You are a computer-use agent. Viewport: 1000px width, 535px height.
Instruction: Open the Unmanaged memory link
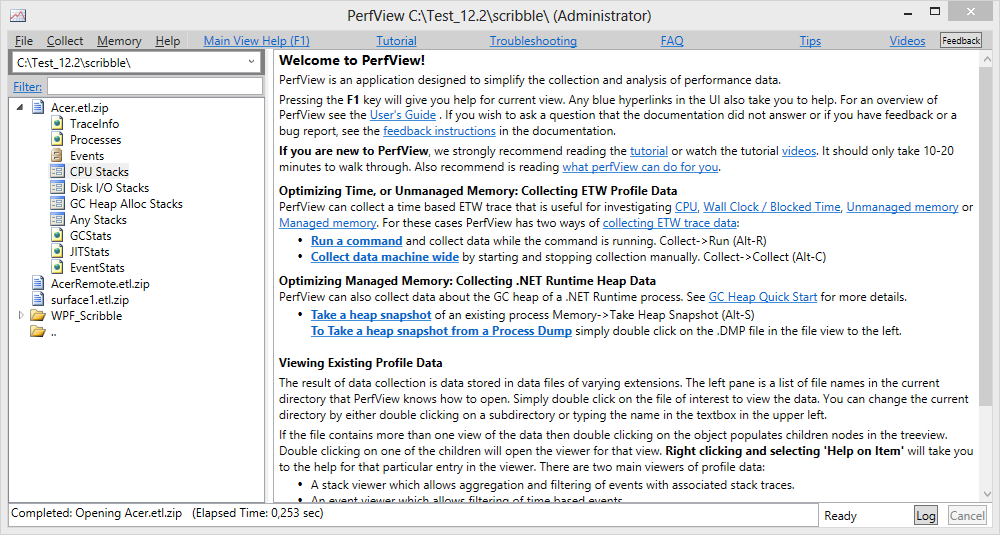click(902, 207)
